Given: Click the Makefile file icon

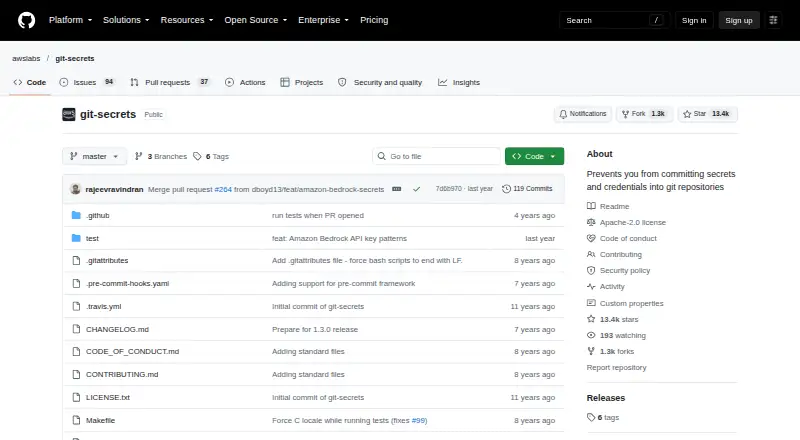Looking at the screenshot, I should pos(77,421).
